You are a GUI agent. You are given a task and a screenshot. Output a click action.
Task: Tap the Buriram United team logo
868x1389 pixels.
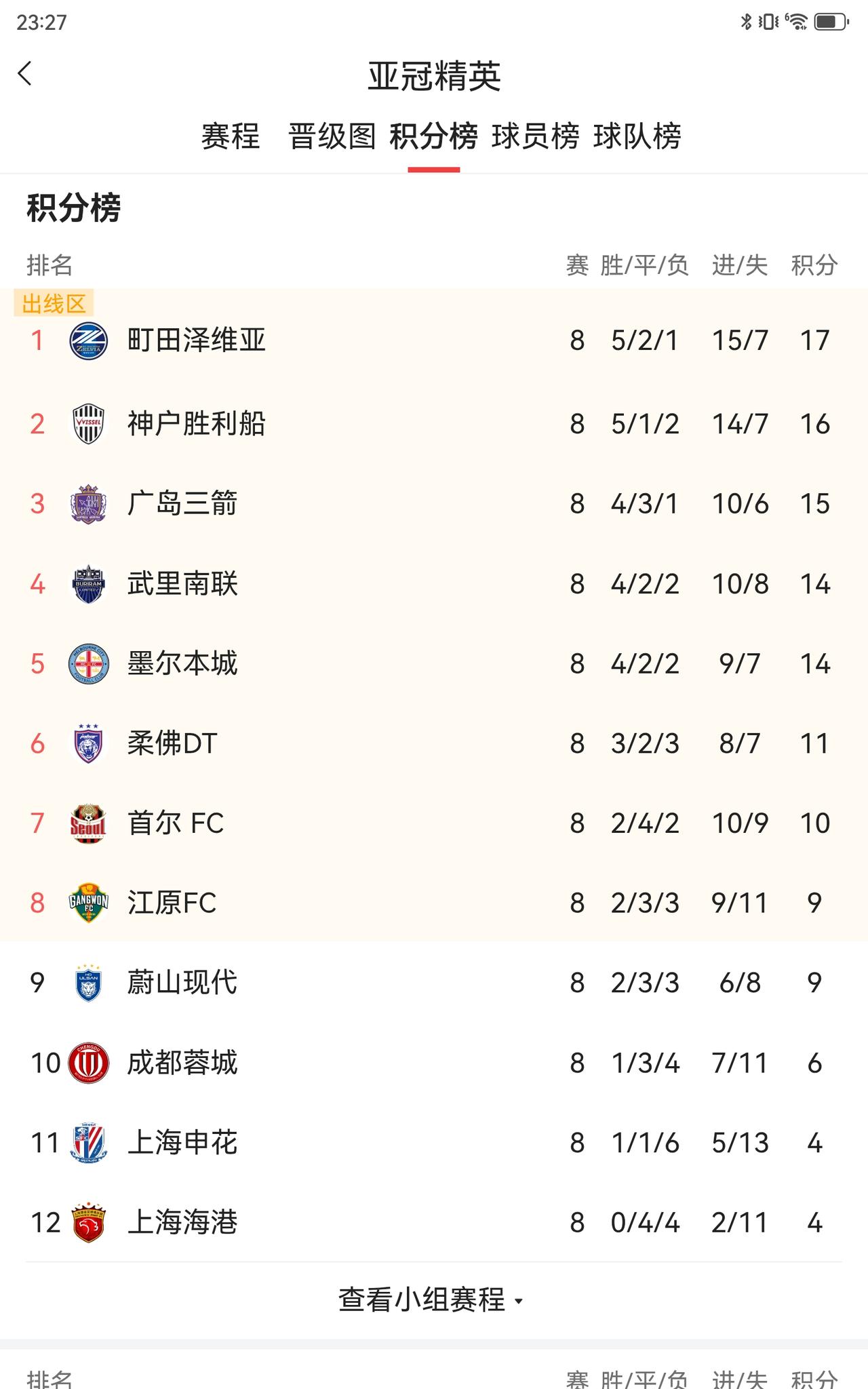click(x=88, y=584)
